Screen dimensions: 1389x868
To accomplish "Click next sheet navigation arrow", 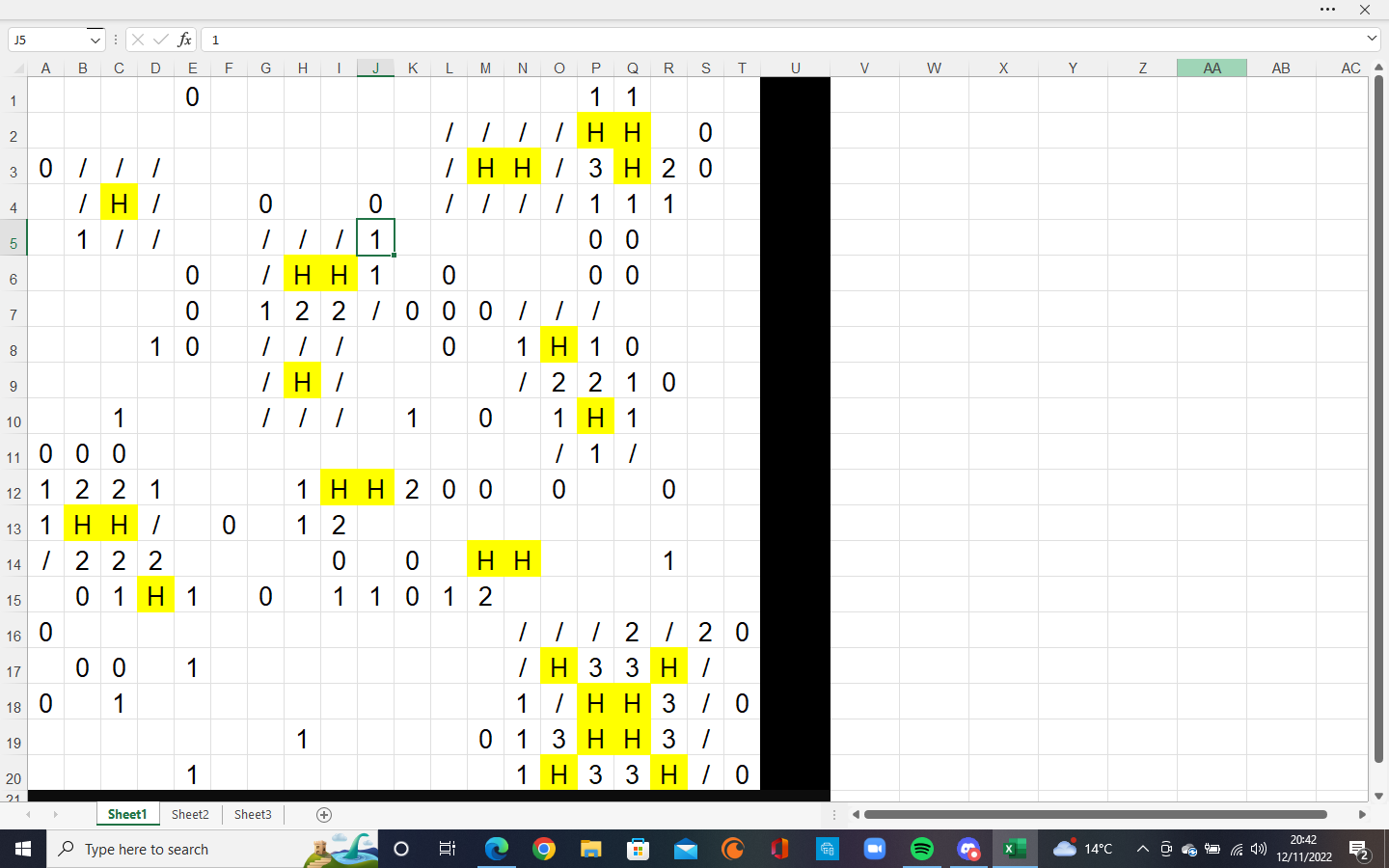I will 55,815.
